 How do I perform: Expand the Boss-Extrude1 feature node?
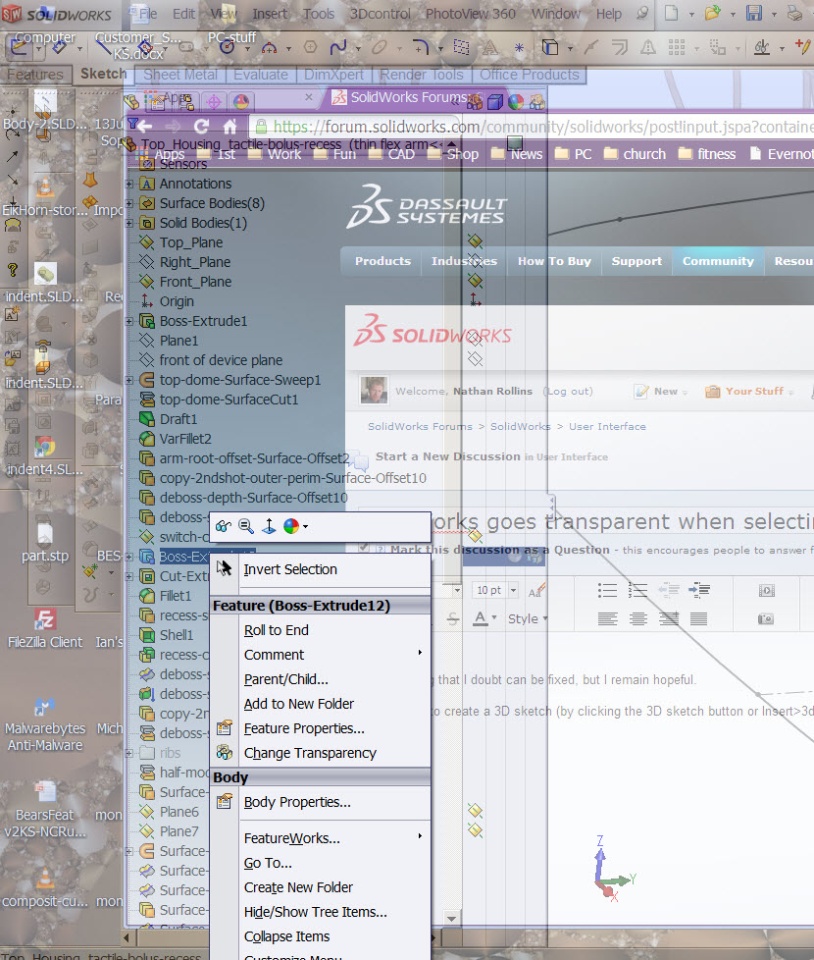click(x=129, y=321)
